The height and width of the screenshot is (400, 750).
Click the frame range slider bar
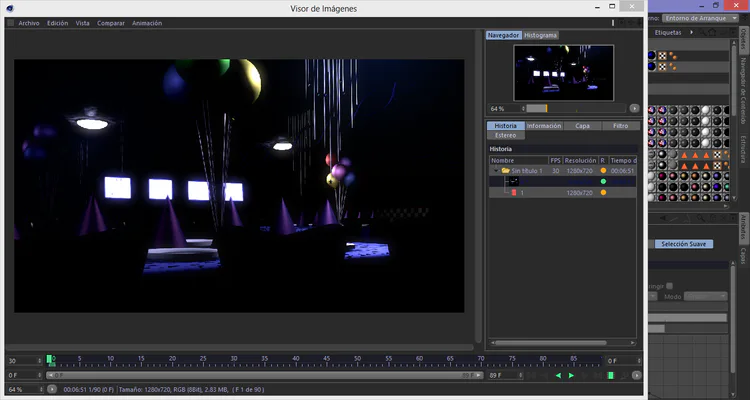tap(265, 376)
